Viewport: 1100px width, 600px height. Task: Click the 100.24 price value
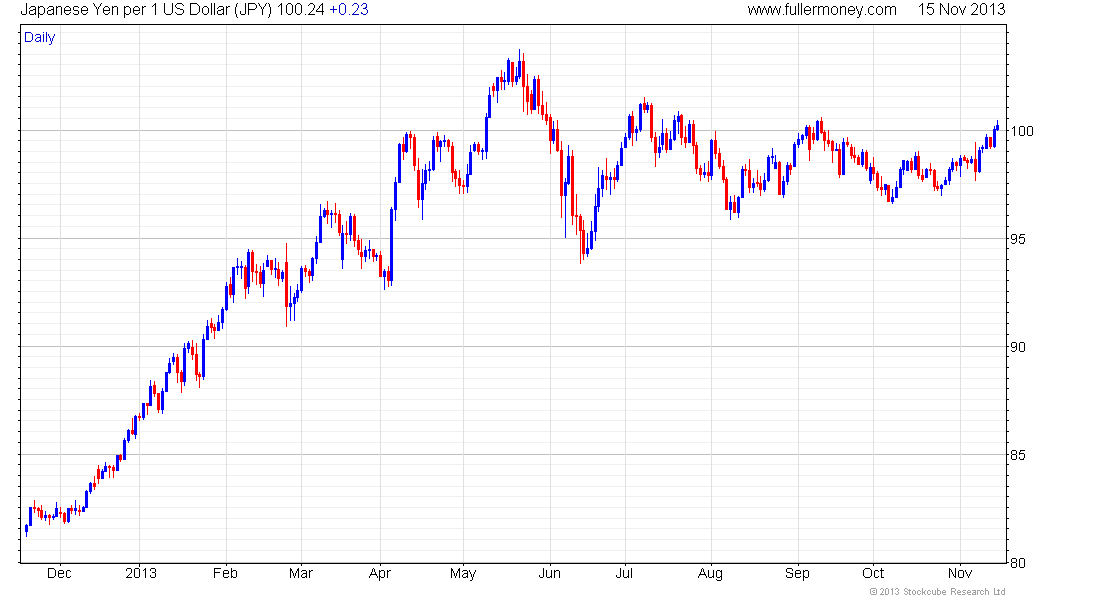pos(300,10)
